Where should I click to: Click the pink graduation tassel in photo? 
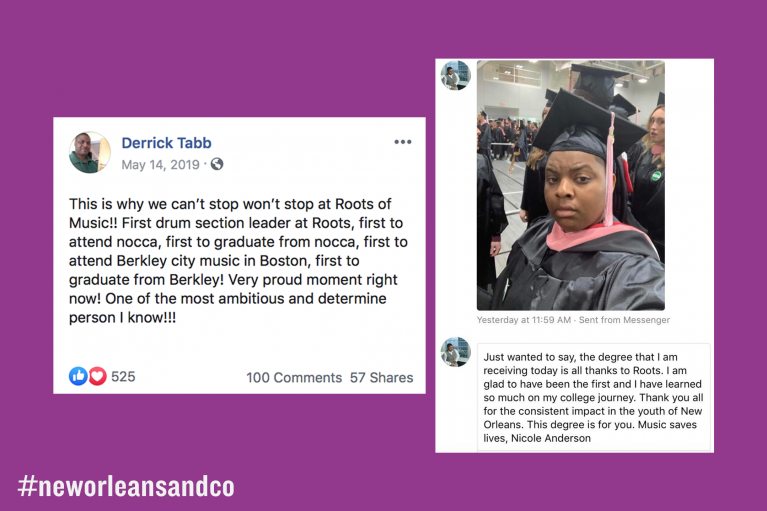coord(609,171)
